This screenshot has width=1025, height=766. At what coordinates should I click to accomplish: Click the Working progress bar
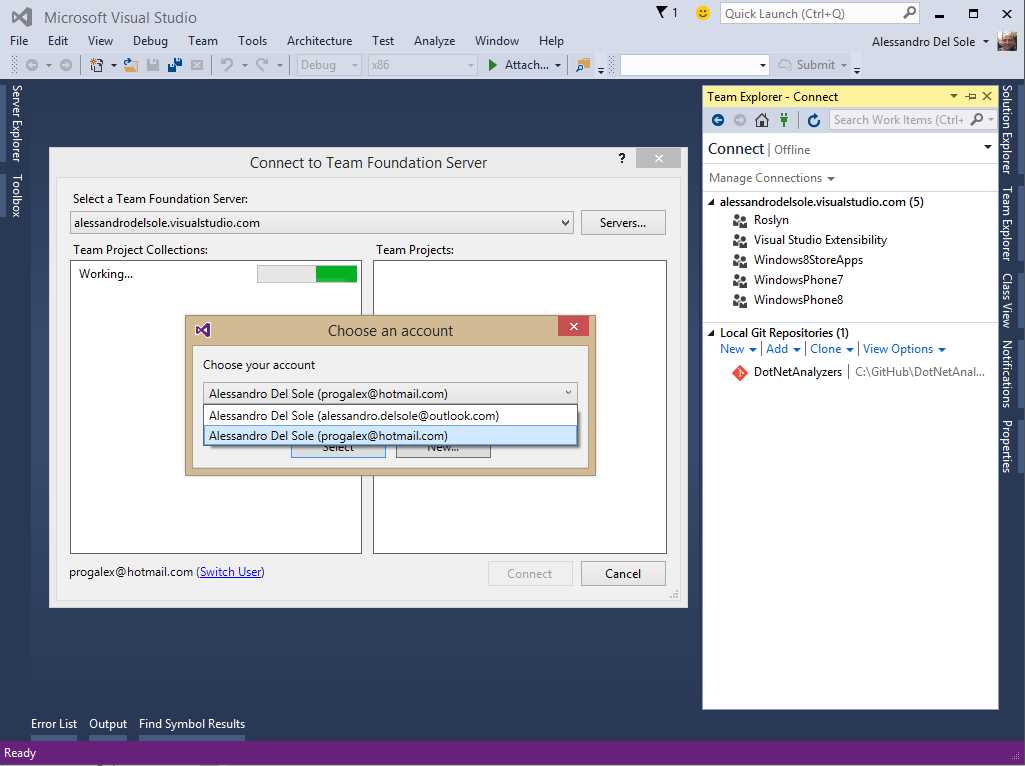305,273
